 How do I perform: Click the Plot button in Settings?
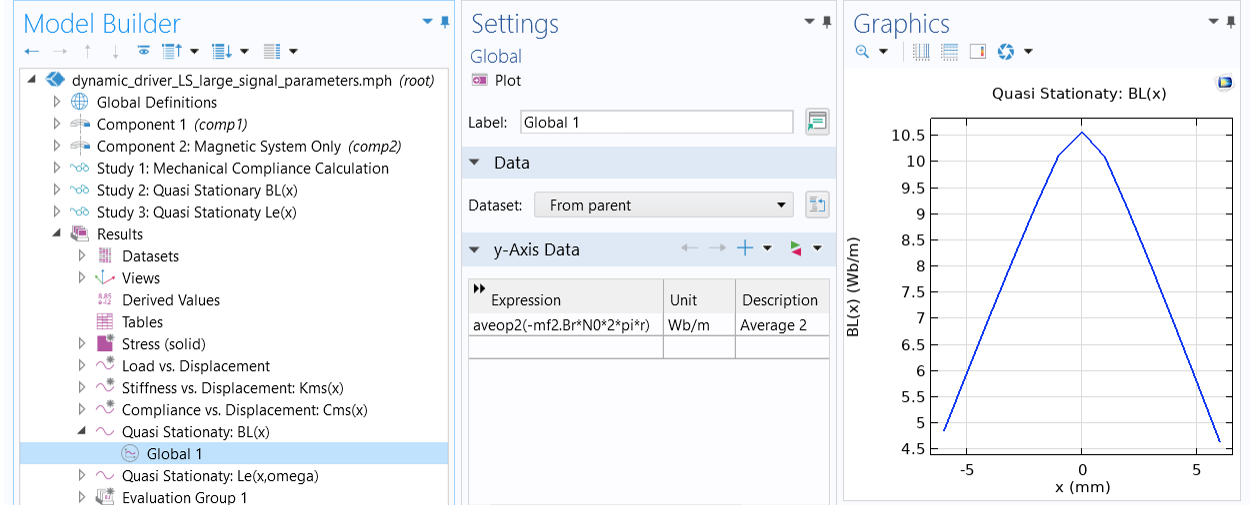point(496,81)
